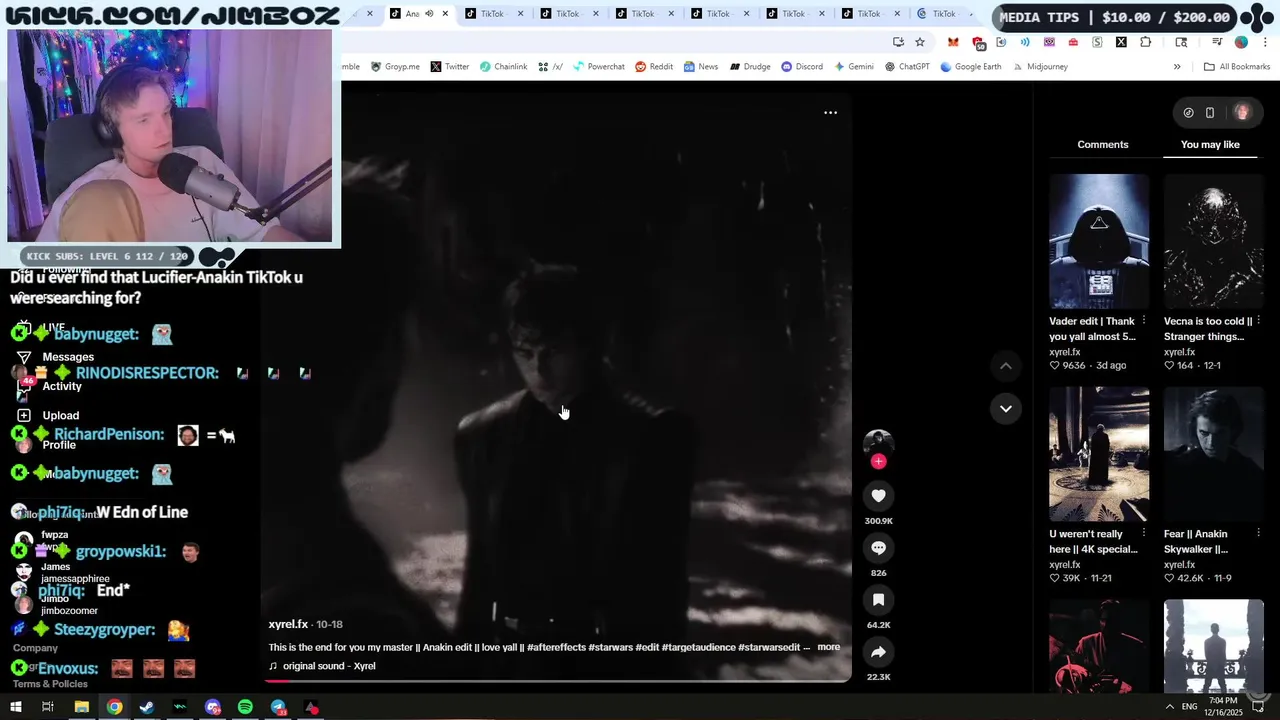Screen dimensions: 1280x720
Task: Go to next video with down arrow
Action: [x=1005, y=408]
